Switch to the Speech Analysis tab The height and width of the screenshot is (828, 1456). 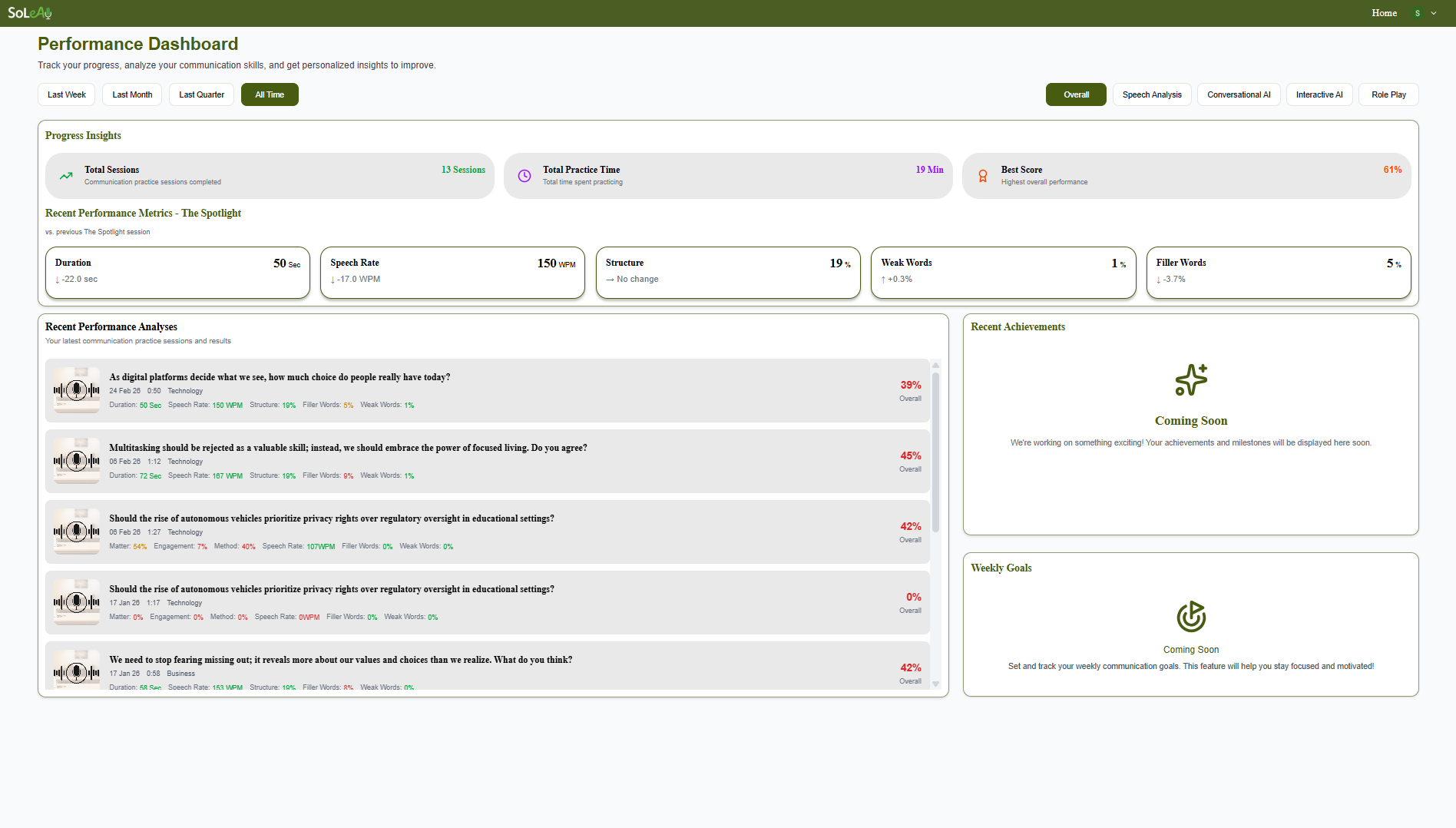click(x=1151, y=94)
